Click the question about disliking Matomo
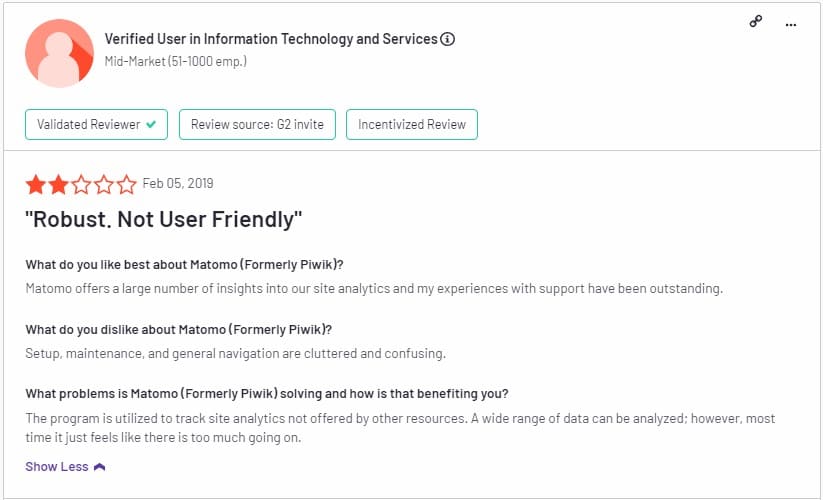823x500 pixels. pyautogui.click(x=178, y=329)
